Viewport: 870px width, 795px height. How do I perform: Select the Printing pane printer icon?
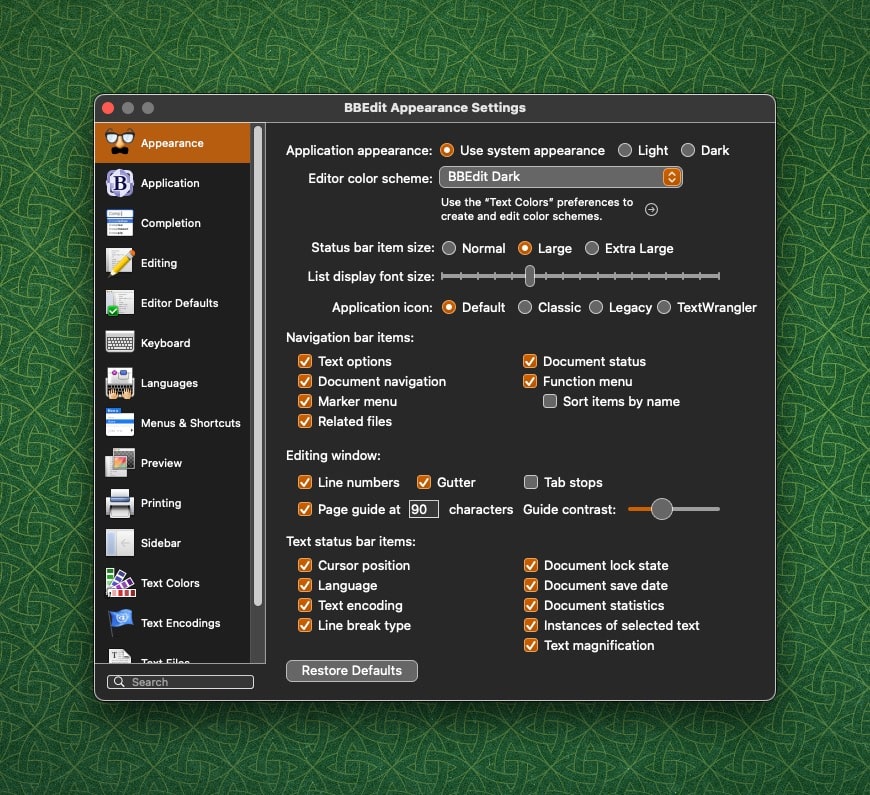pyautogui.click(x=120, y=503)
